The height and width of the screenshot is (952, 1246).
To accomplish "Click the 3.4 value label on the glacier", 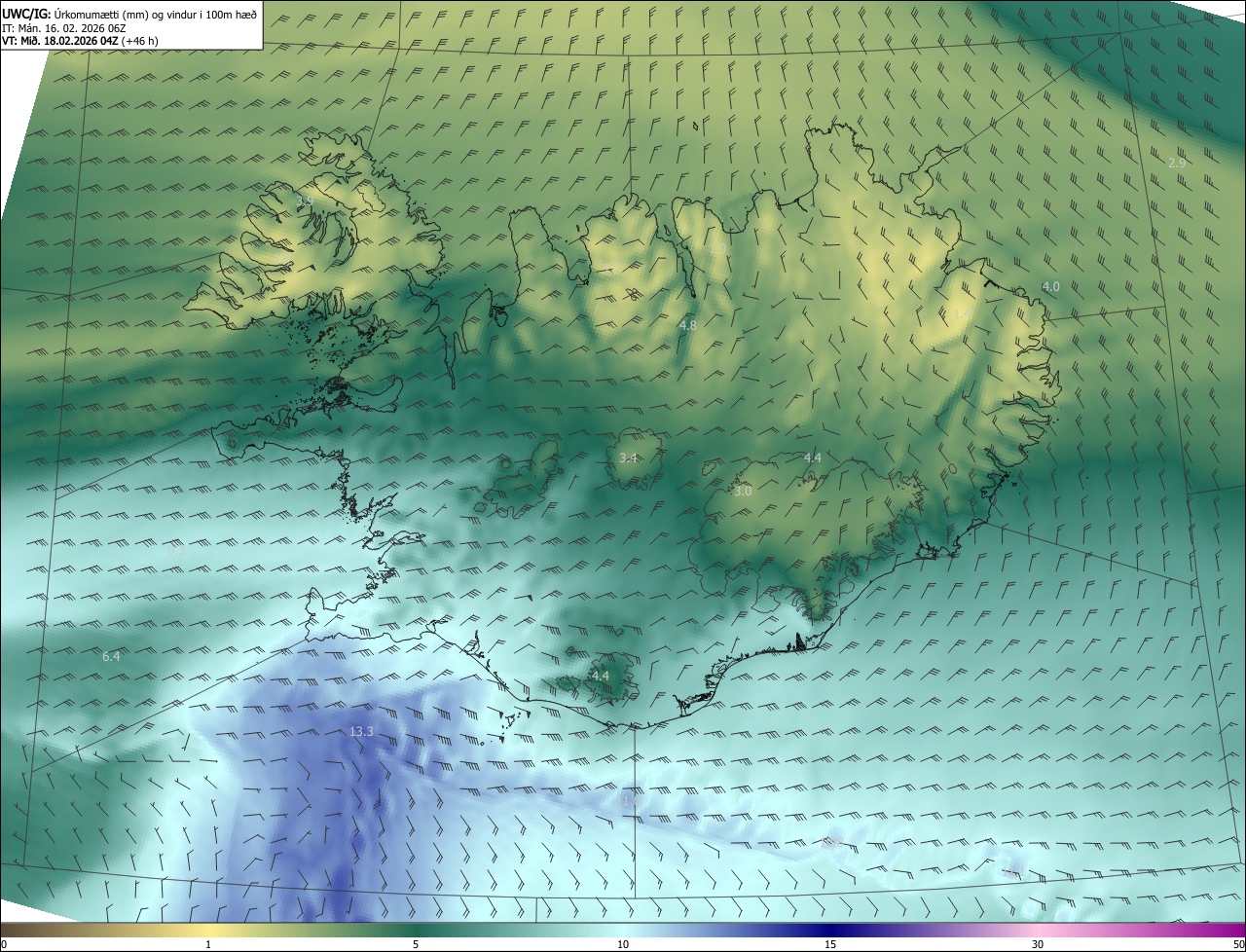I will [628, 458].
